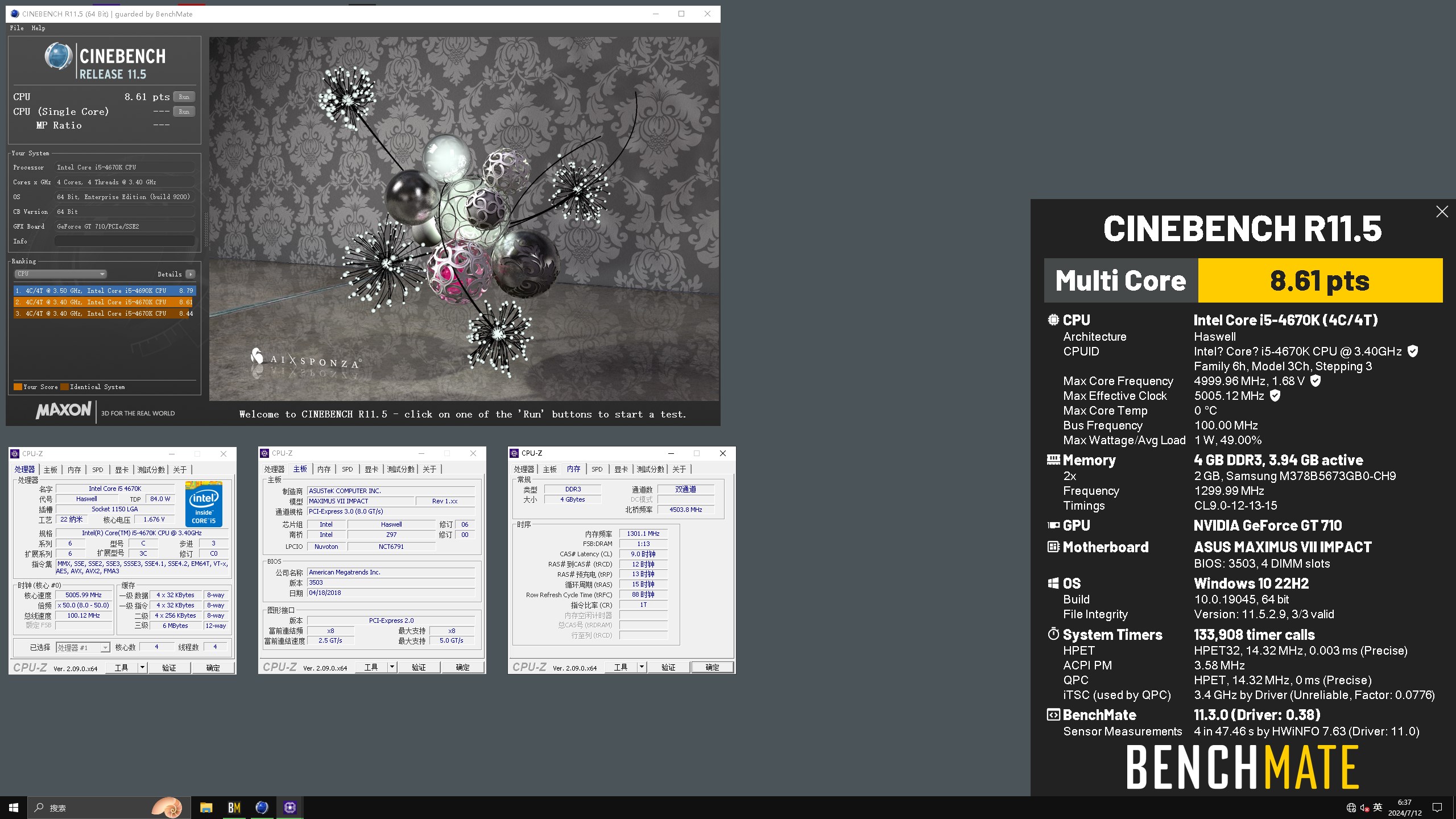
Task: Open 工具 dropdown arrow in mainboard CPU-Z window
Action: (x=392, y=667)
